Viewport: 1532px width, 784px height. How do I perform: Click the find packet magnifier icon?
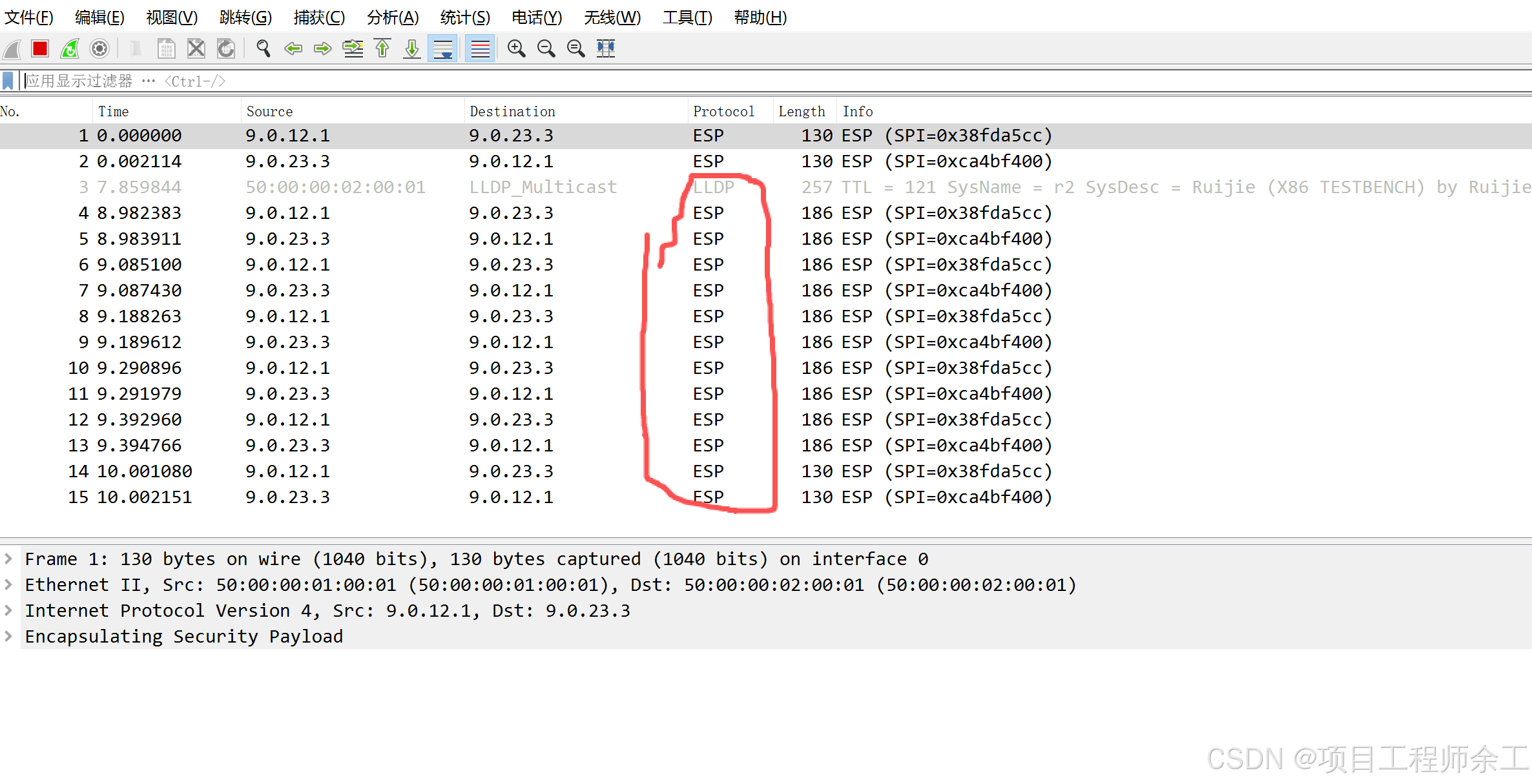(263, 48)
